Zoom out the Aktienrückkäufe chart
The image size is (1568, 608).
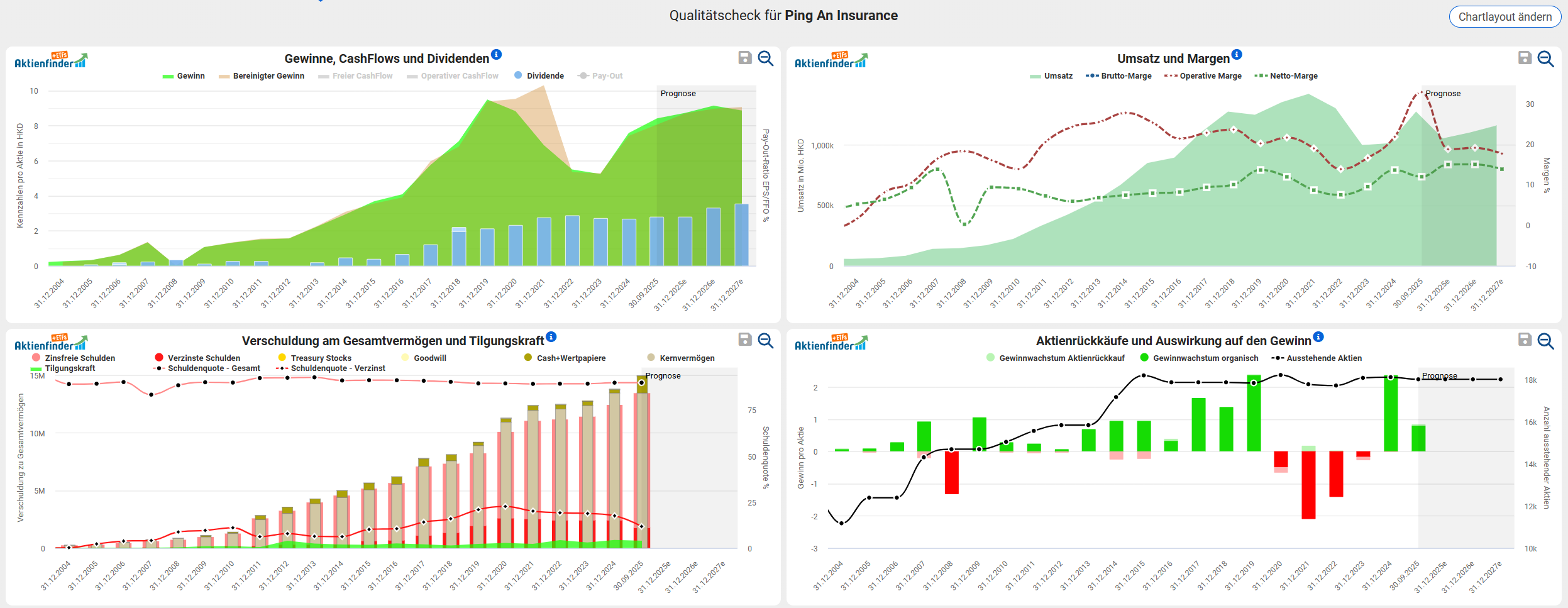click(1545, 340)
